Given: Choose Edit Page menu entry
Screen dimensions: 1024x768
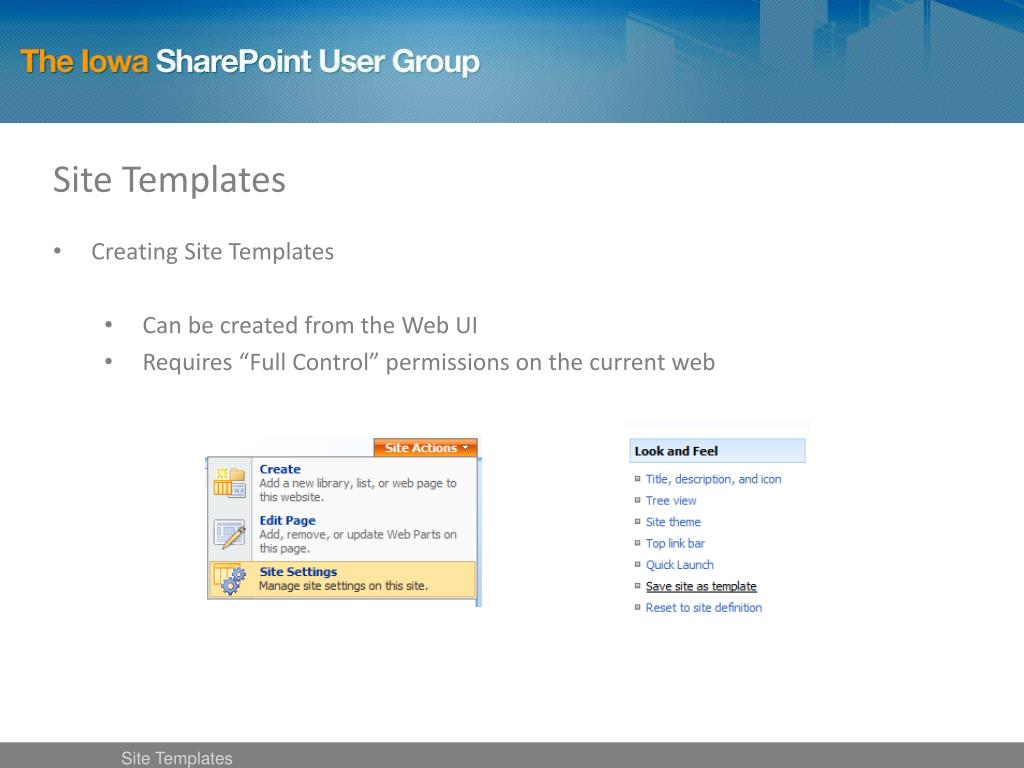Looking at the screenshot, I should 342,534.
